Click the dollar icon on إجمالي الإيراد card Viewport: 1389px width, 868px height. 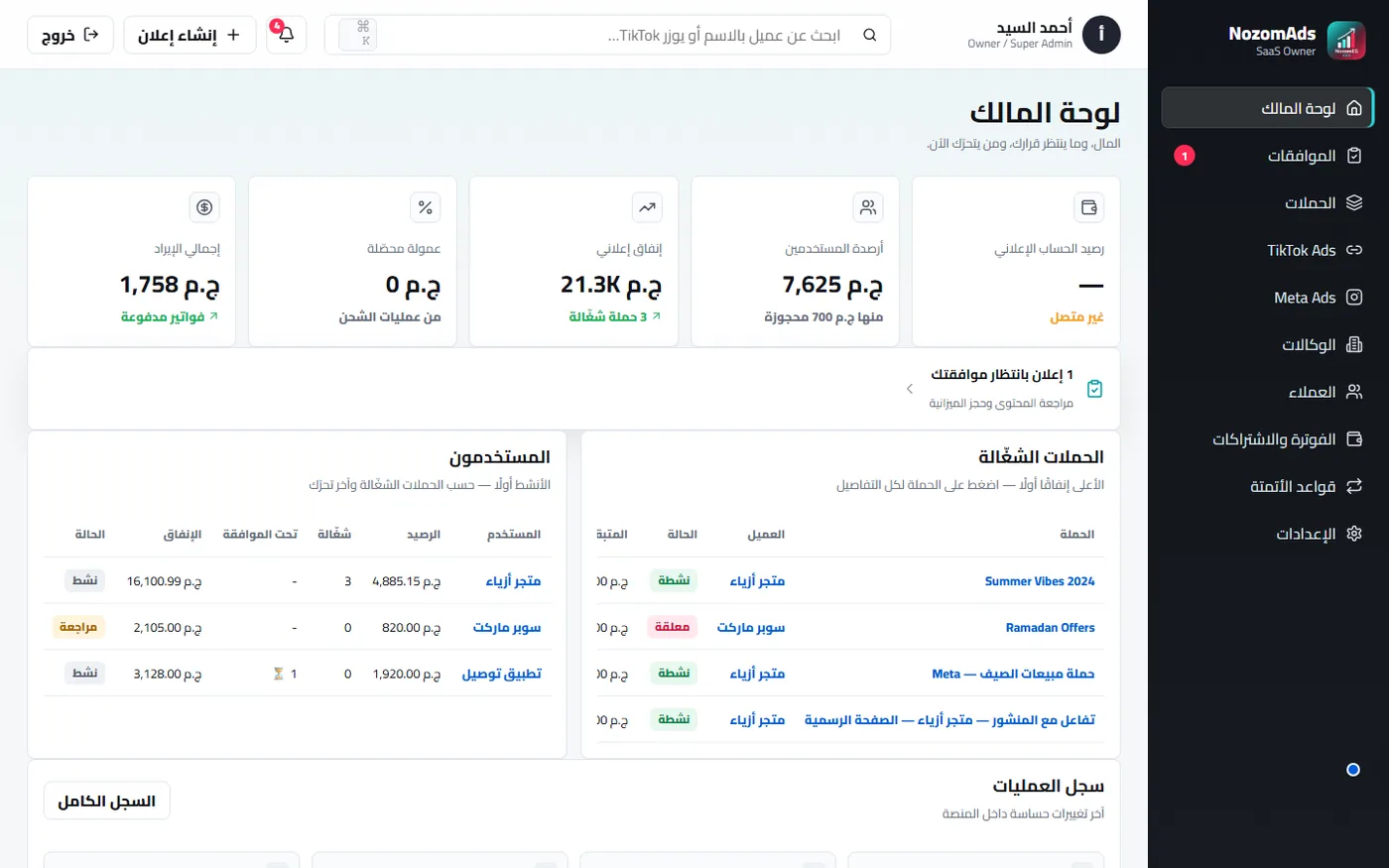[x=204, y=207]
